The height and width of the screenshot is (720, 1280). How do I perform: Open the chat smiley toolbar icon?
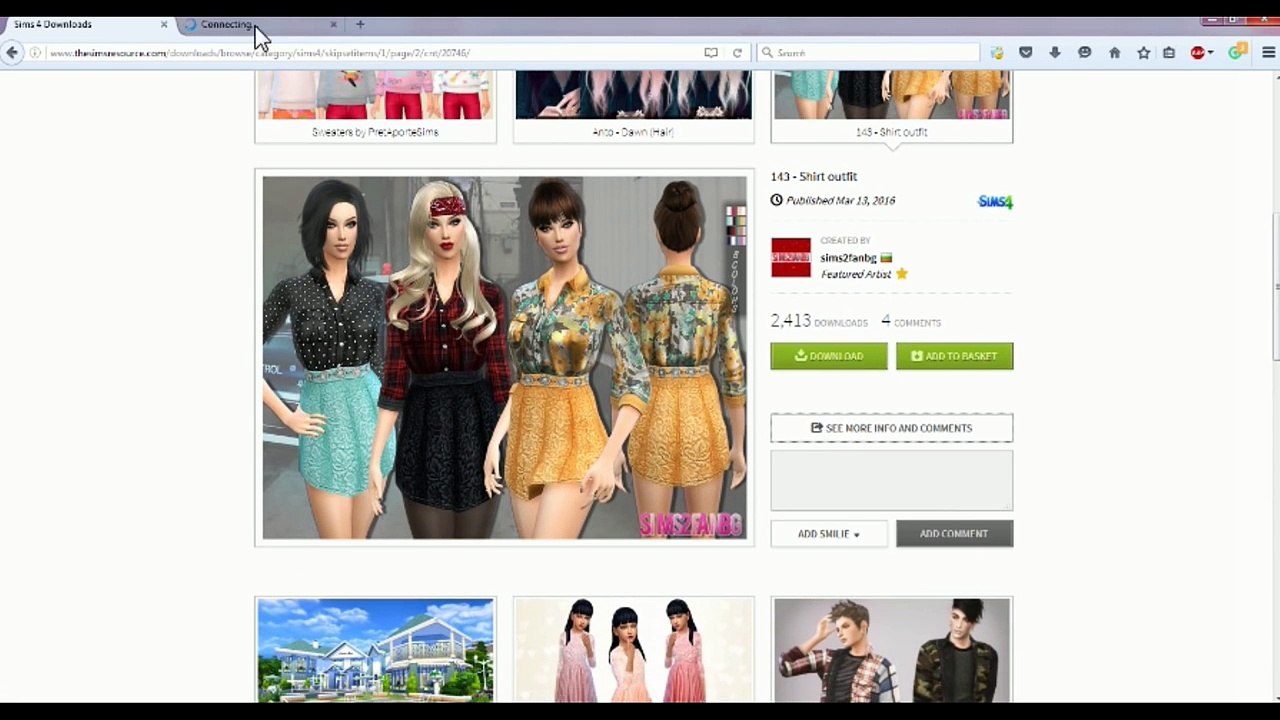click(1085, 53)
